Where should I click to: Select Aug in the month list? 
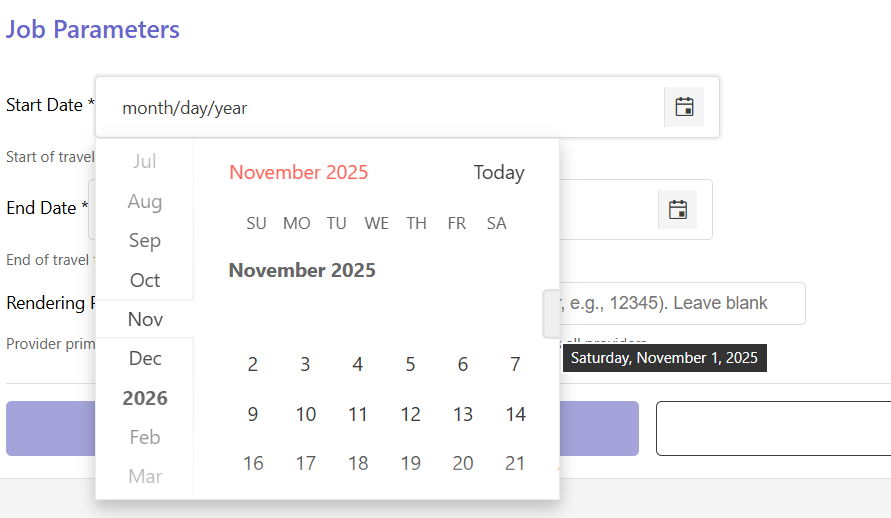point(145,202)
